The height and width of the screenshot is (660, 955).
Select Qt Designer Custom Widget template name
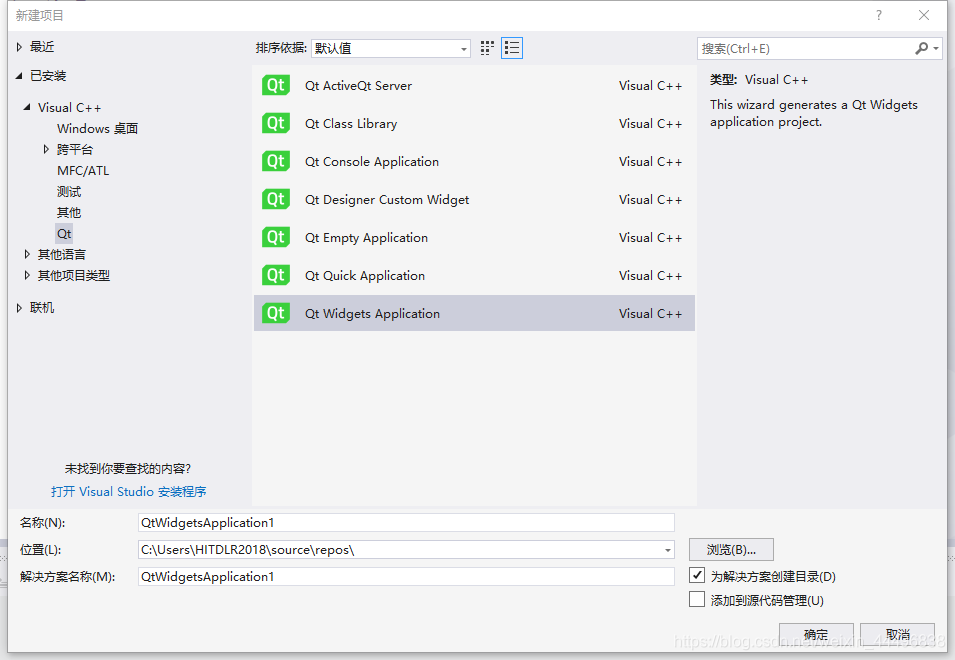coord(387,199)
